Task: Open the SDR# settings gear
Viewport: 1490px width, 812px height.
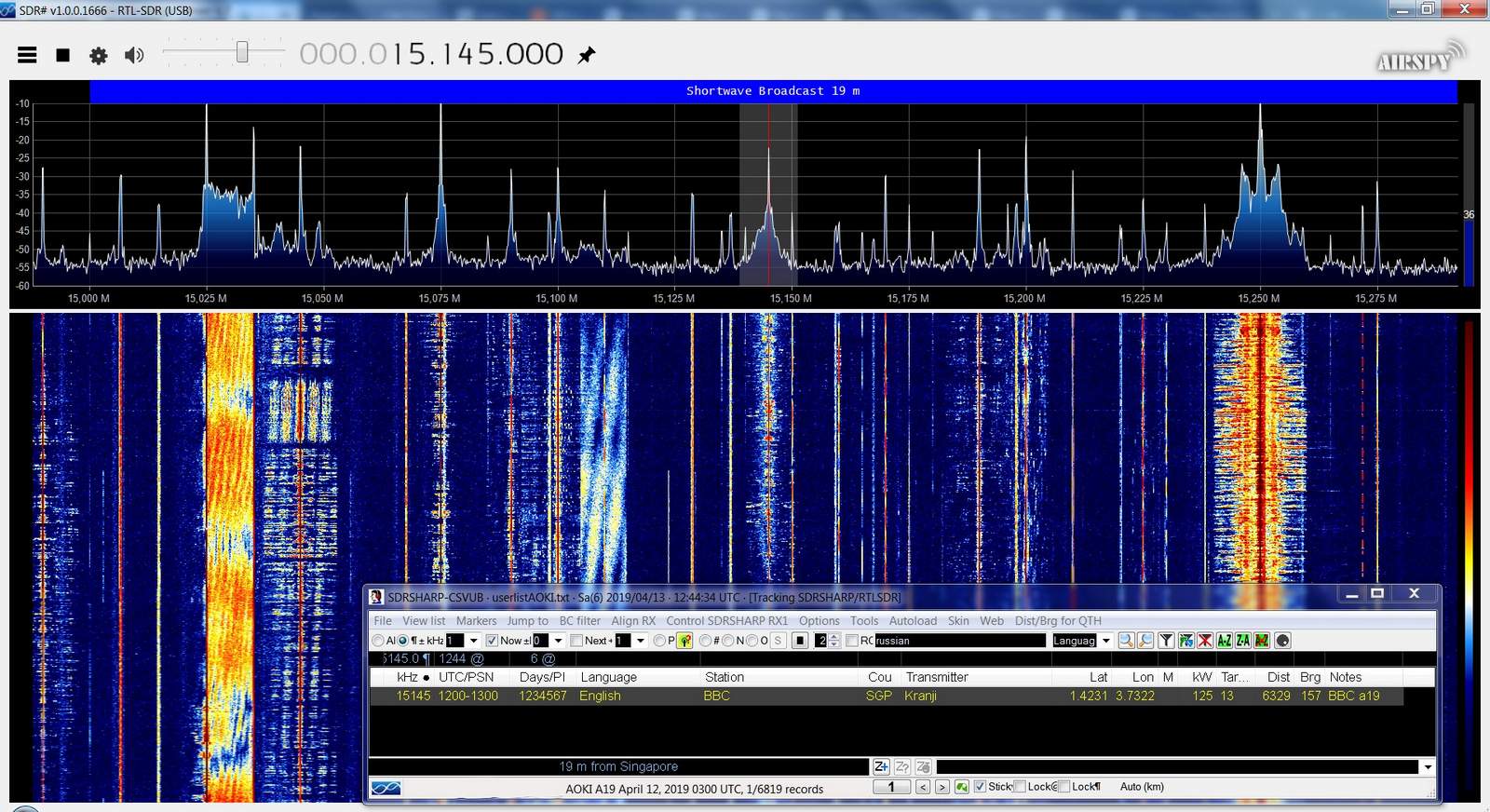Action: [x=99, y=55]
